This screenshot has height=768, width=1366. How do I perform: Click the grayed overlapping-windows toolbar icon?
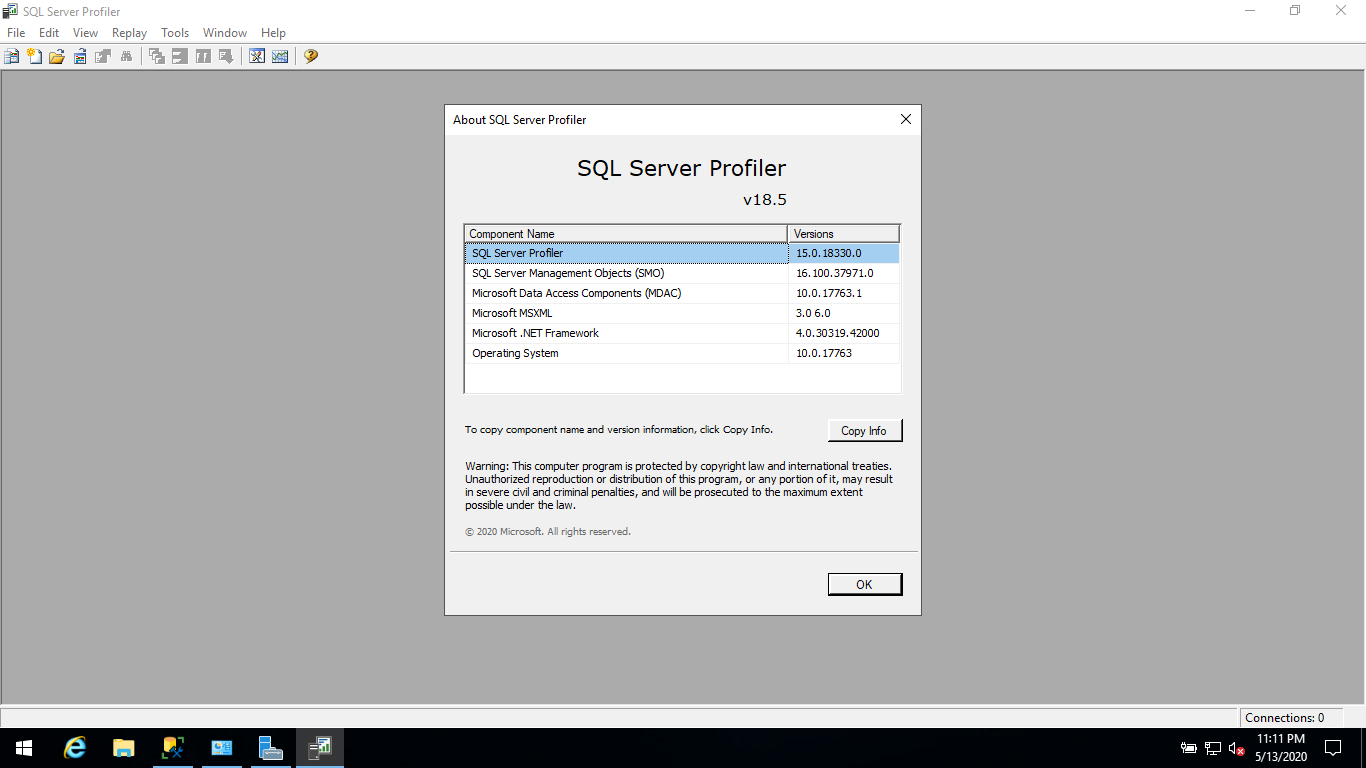coord(157,56)
